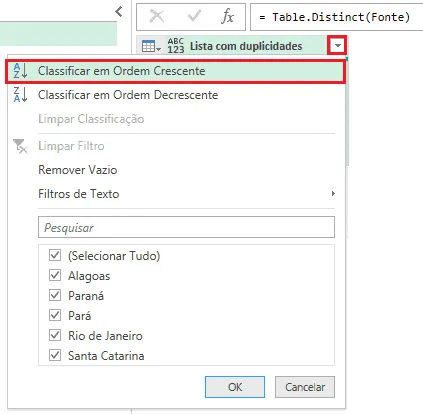The height and width of the screenshot is (414, 423).
Task: Confirm formula with the checkmark icon
Action: [194, 16]
